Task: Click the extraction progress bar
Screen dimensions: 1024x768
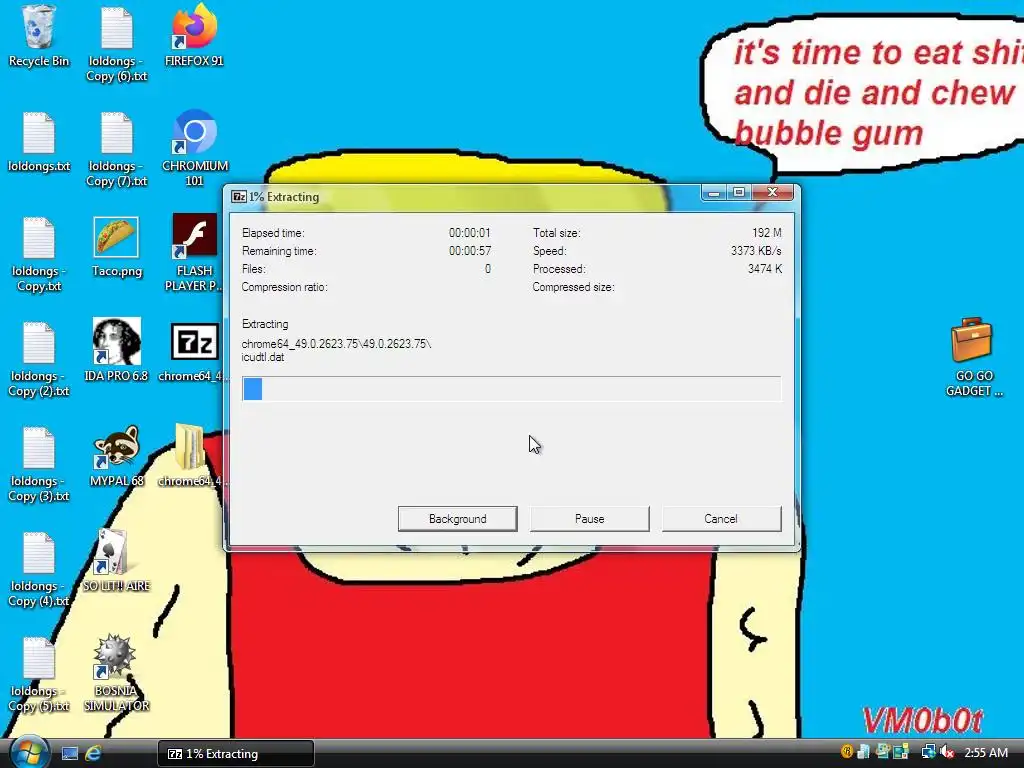Action: 511,389
